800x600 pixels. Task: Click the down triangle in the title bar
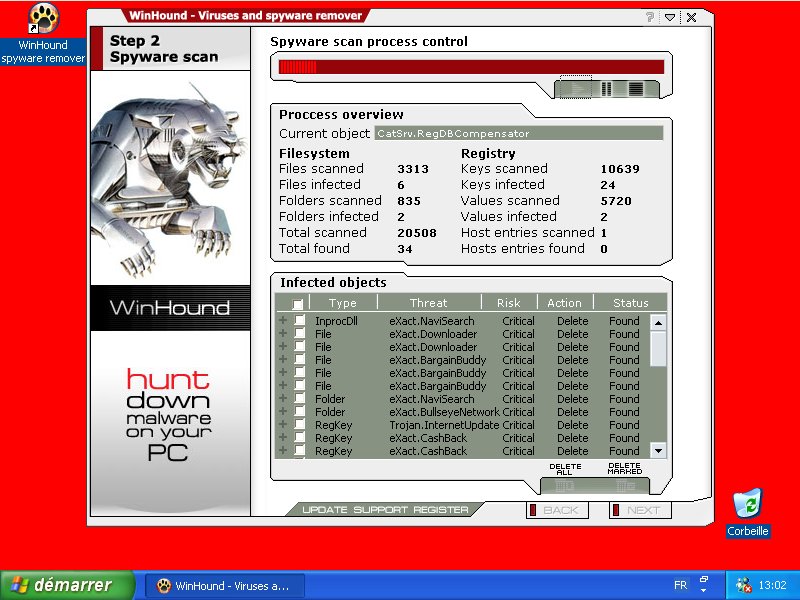[670, 17]
